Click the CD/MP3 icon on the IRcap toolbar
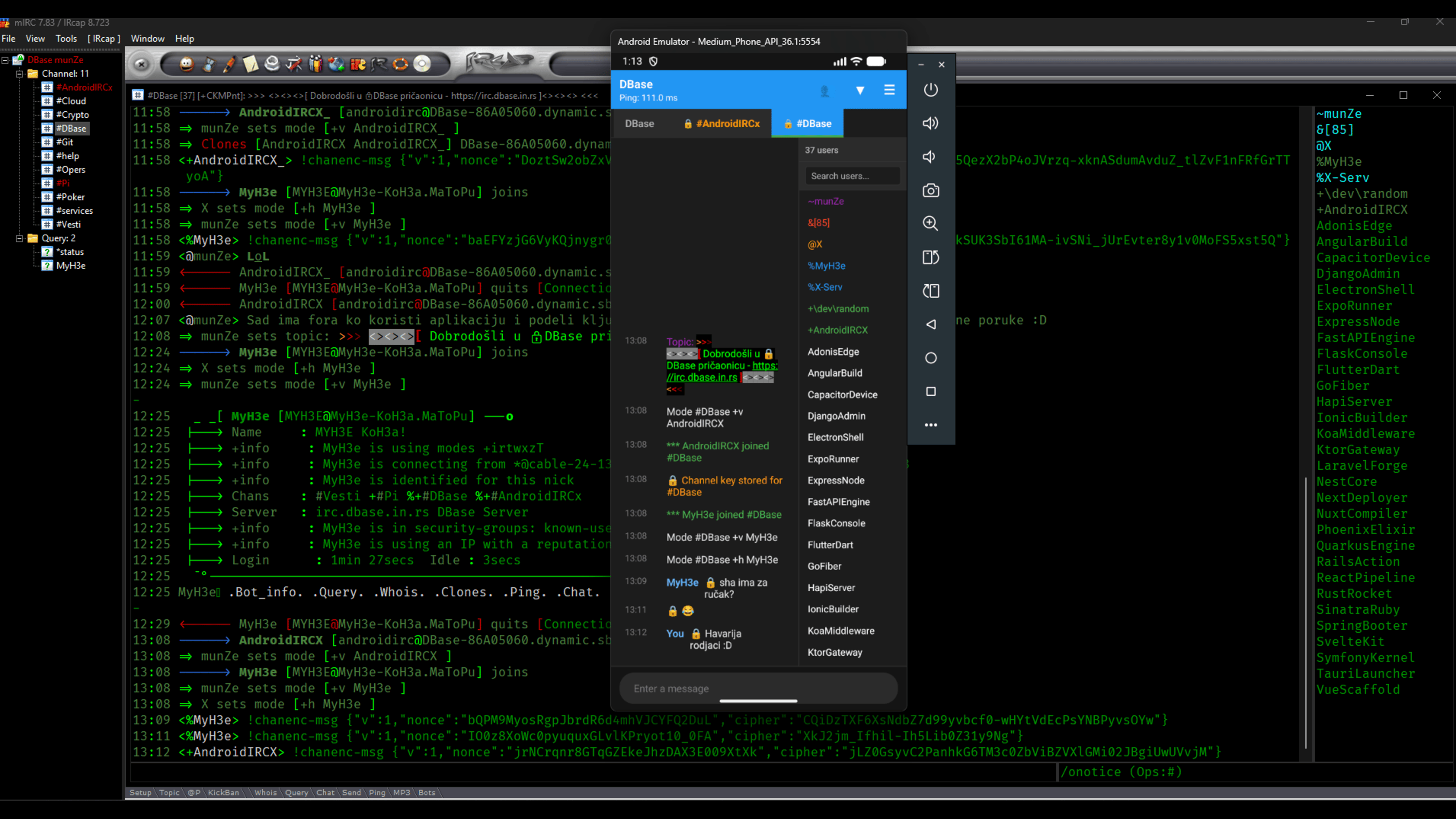Viewport: 1456px width, 819px height. click(x=422, y=64)
